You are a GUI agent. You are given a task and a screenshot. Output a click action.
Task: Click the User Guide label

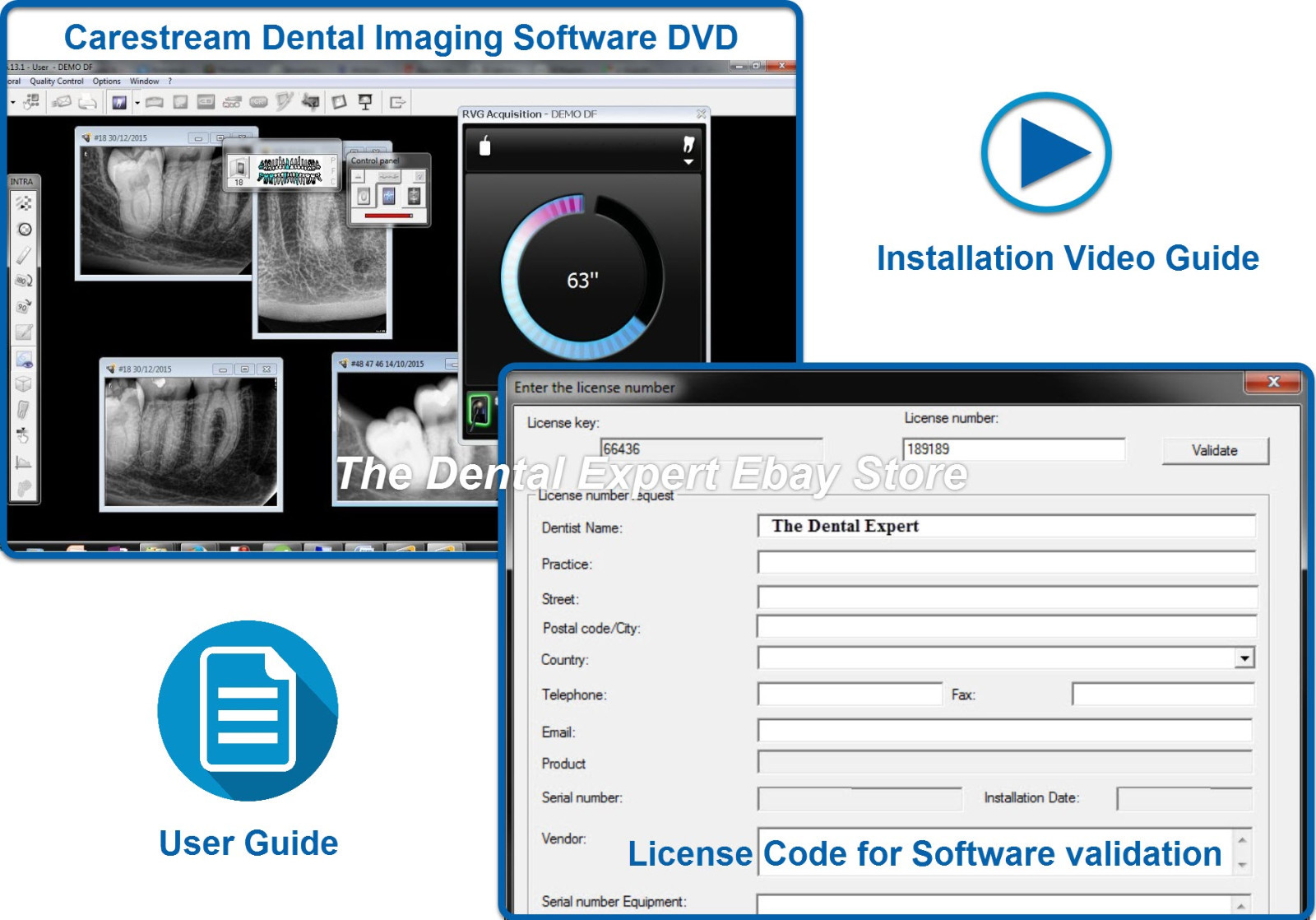(x=248, y=843)
